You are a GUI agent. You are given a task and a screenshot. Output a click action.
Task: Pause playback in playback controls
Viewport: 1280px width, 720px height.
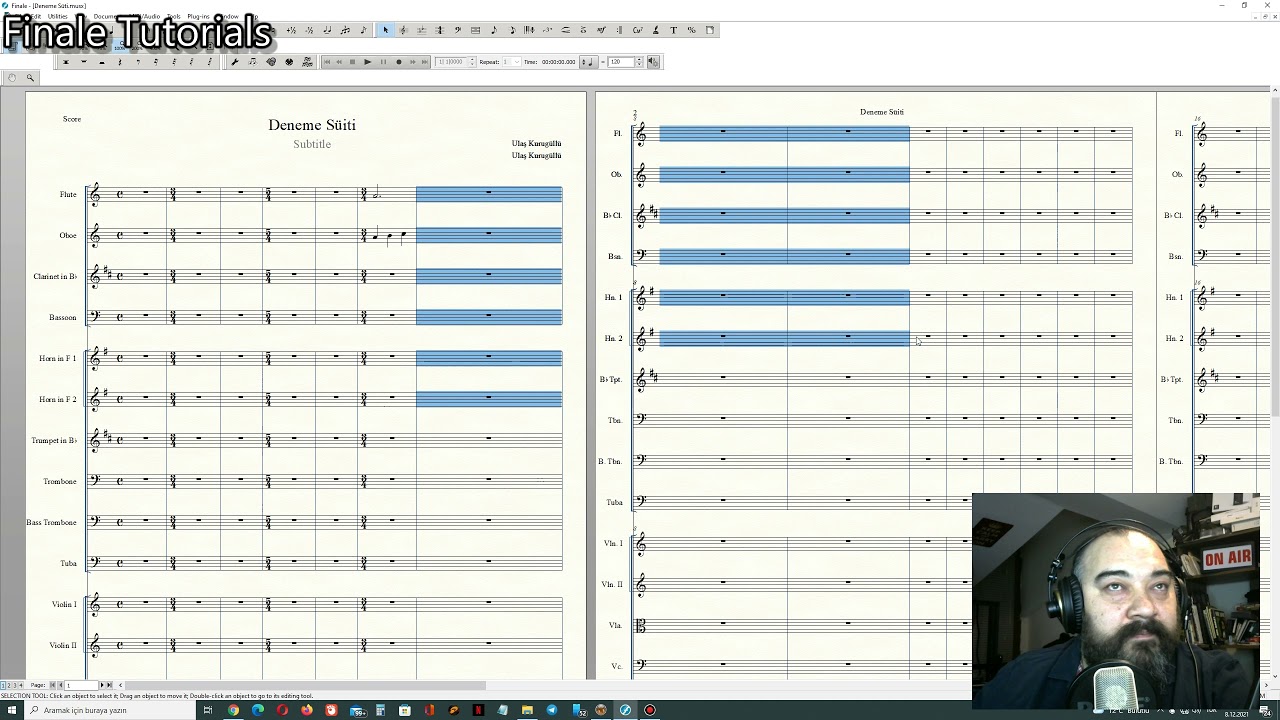[383, 62]
